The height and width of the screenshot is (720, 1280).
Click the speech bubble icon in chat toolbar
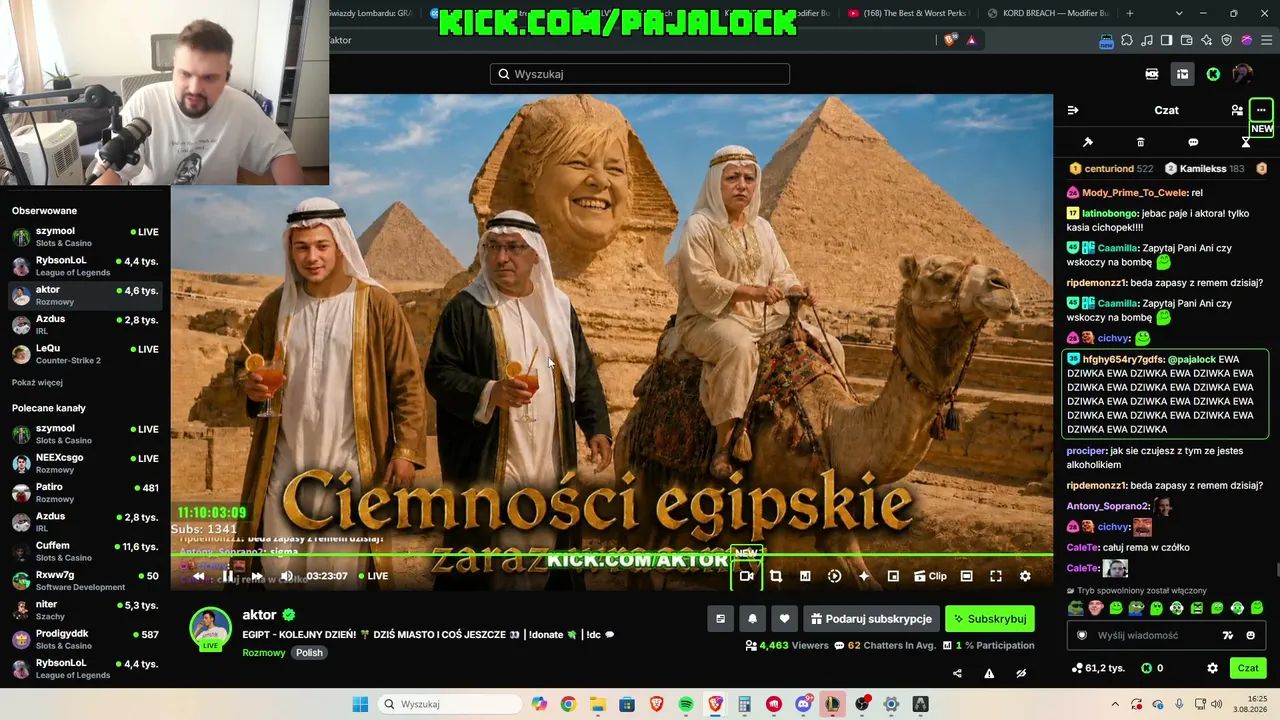point(1193,142)
